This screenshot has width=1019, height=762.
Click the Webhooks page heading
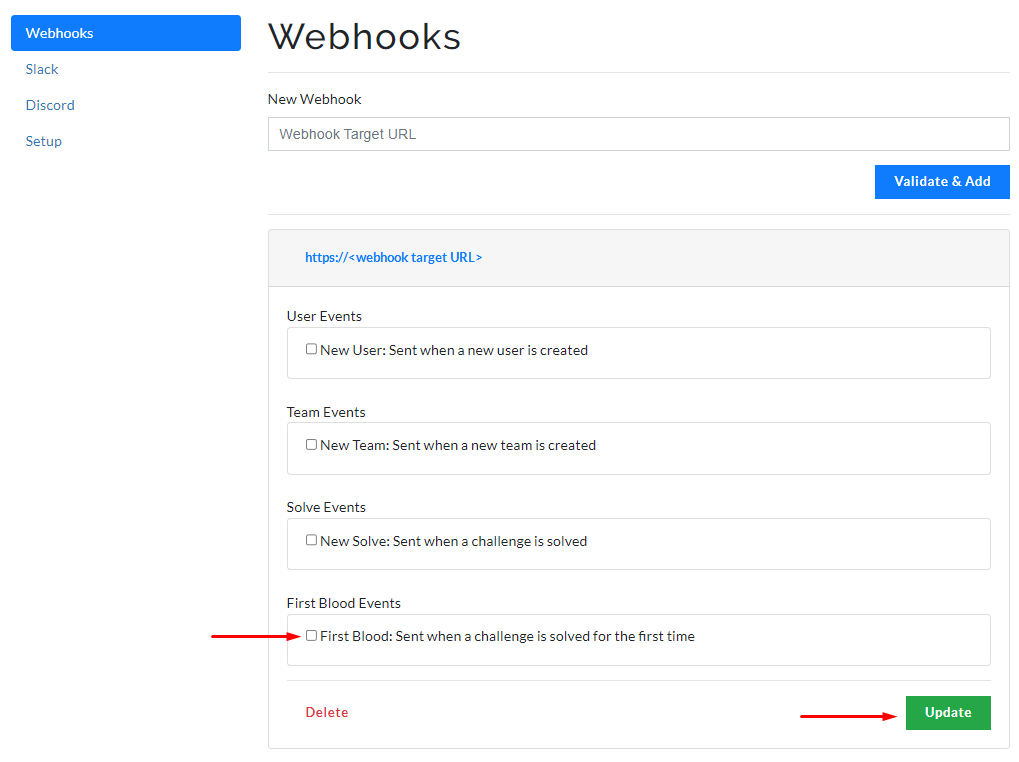click(364, 37)
